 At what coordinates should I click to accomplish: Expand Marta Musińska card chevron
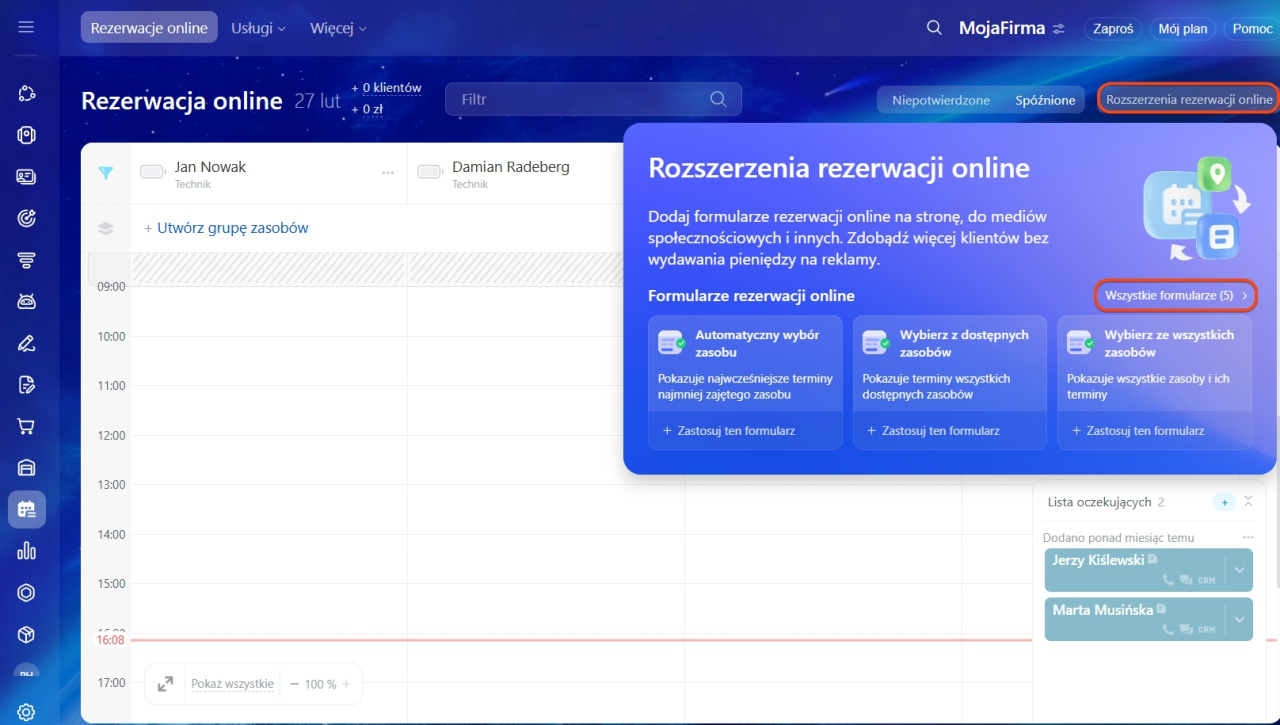point(1239,619)
